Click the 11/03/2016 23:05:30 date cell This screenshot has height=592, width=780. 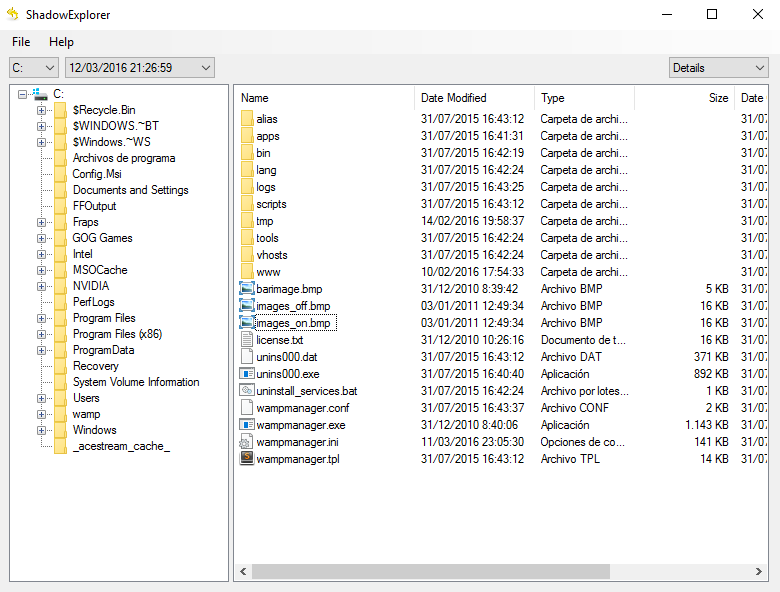pos(472,442)
